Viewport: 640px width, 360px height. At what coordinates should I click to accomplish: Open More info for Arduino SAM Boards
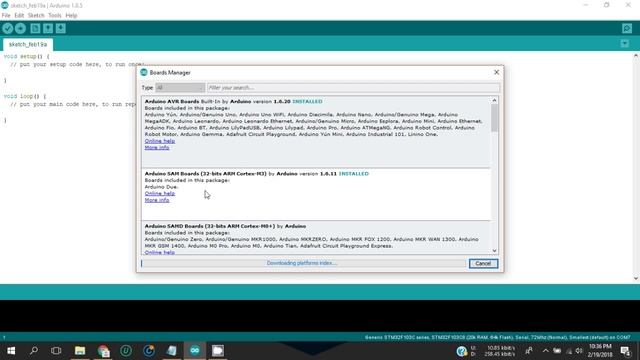coord(157,200)
